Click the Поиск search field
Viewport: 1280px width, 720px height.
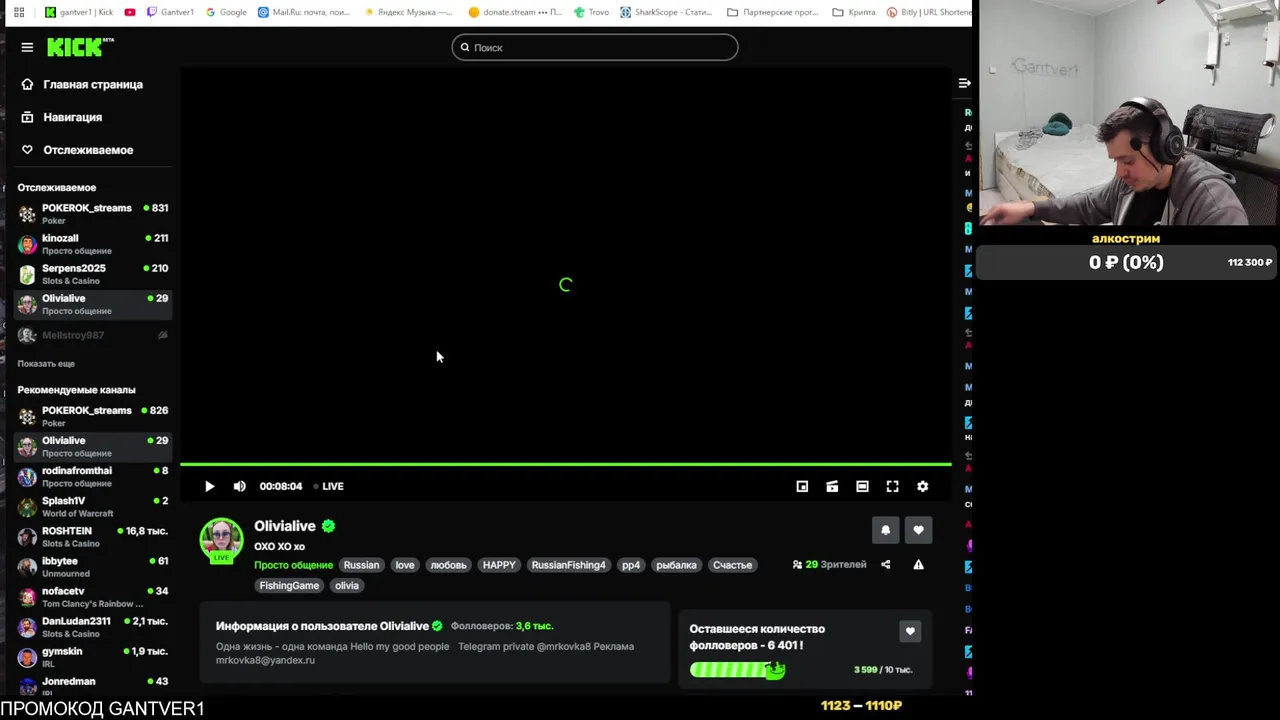coord(595,47)
